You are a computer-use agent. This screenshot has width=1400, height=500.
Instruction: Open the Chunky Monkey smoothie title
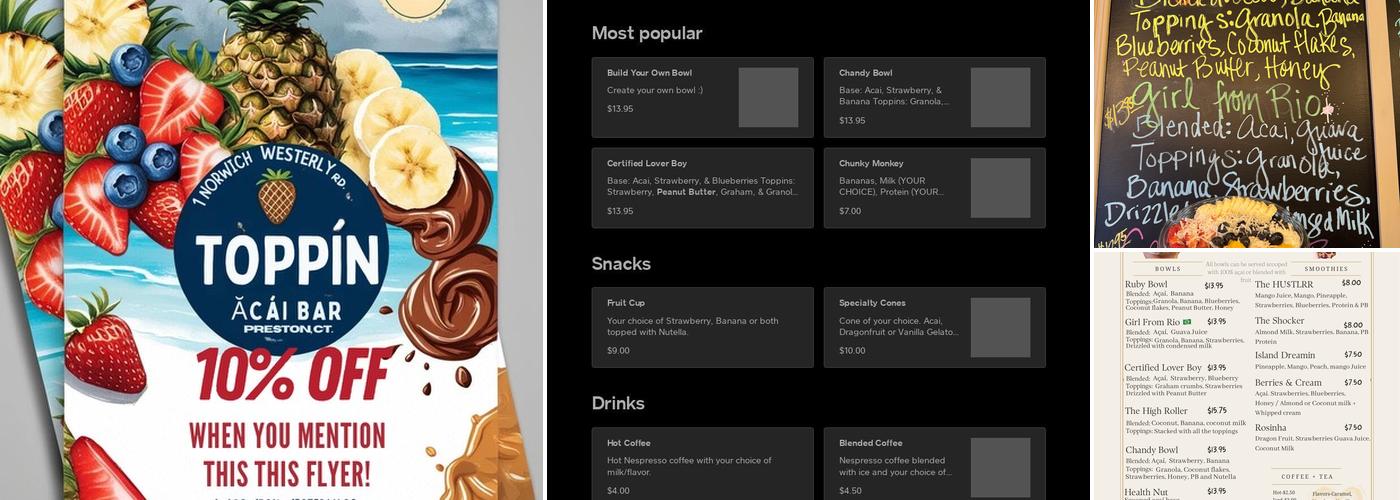pos(870,163)
